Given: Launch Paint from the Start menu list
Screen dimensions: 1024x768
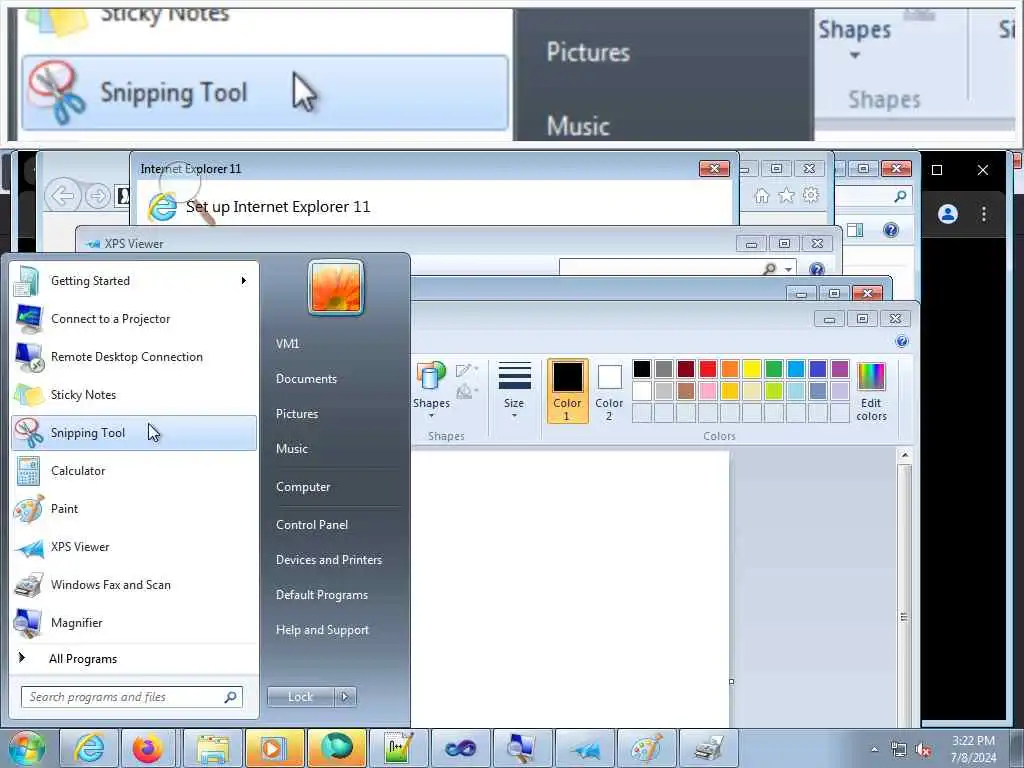Looking at the screenshot, I should point(134,509).
